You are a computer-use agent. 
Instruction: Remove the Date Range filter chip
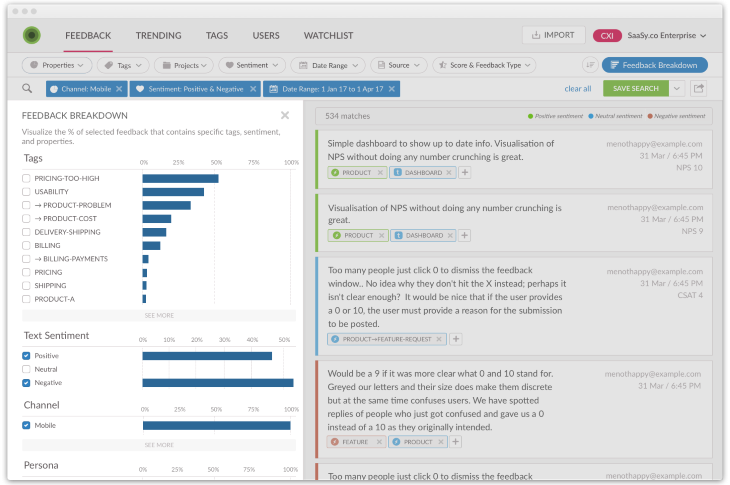point(391,89)
